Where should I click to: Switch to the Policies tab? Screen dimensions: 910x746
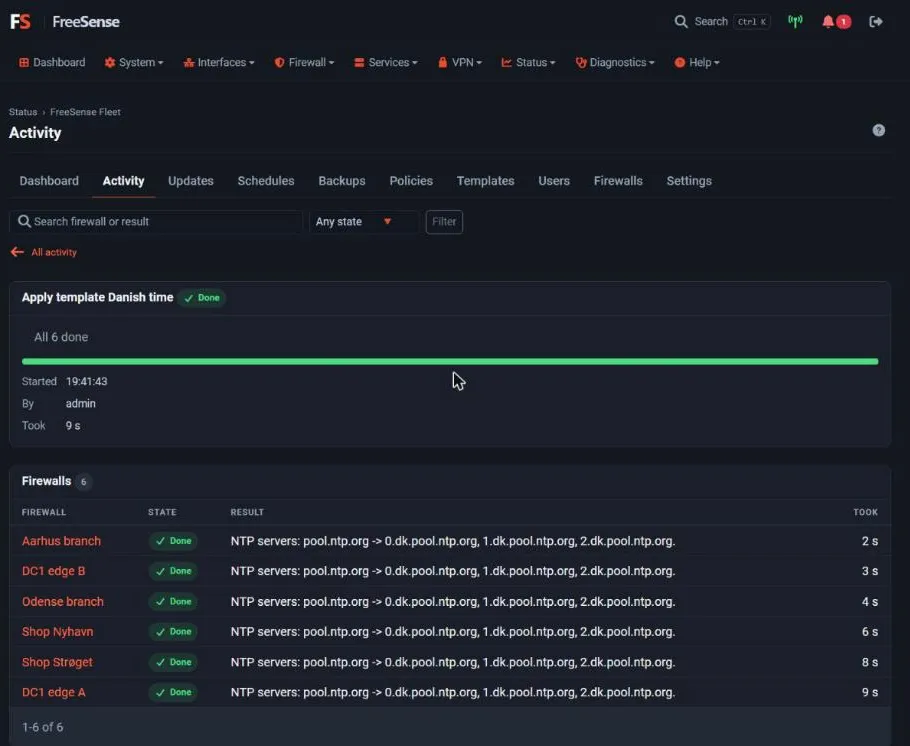tap(411, 181)
